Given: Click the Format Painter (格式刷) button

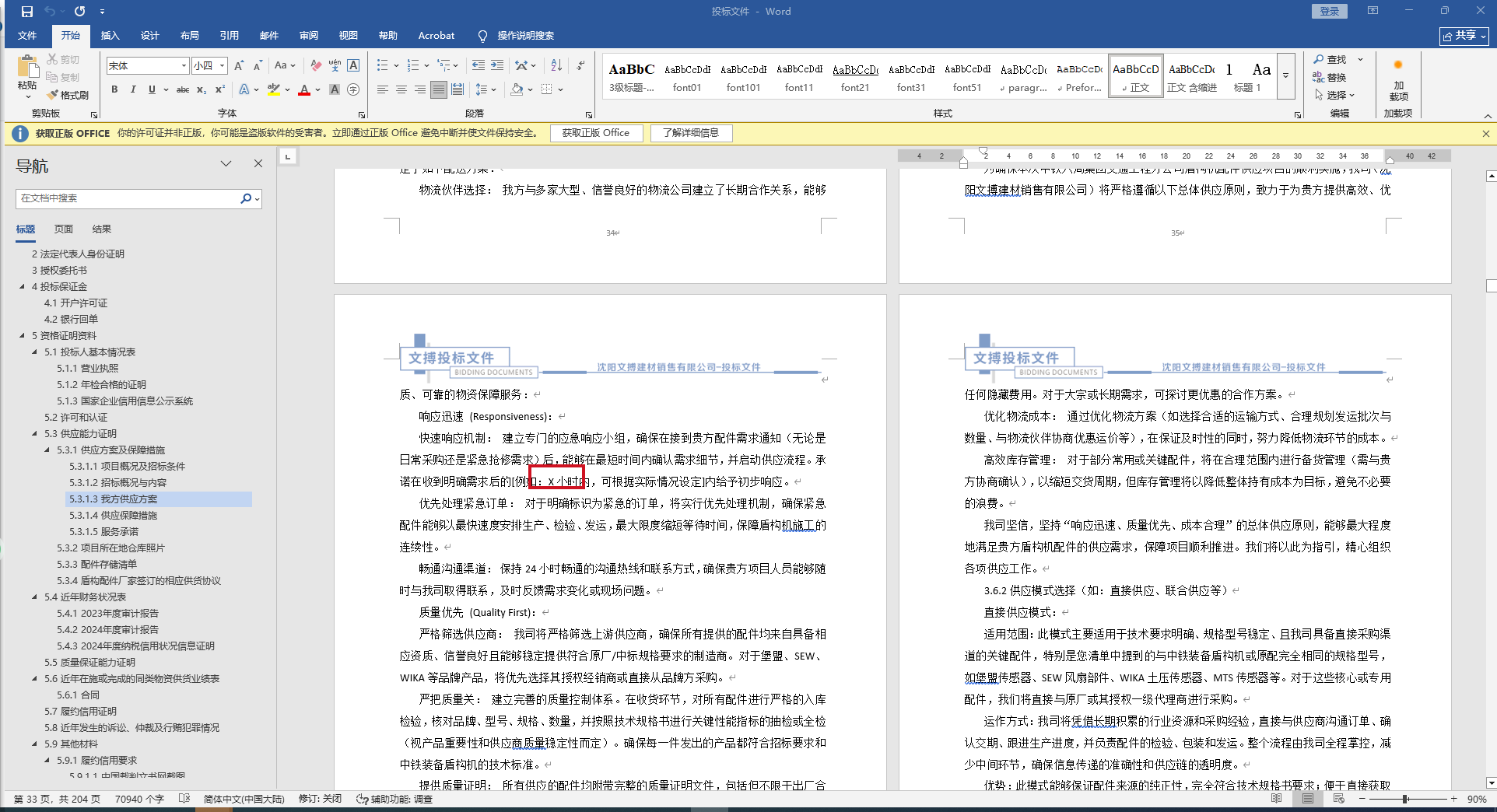Looking at the screenshot, I should point(68,95).
